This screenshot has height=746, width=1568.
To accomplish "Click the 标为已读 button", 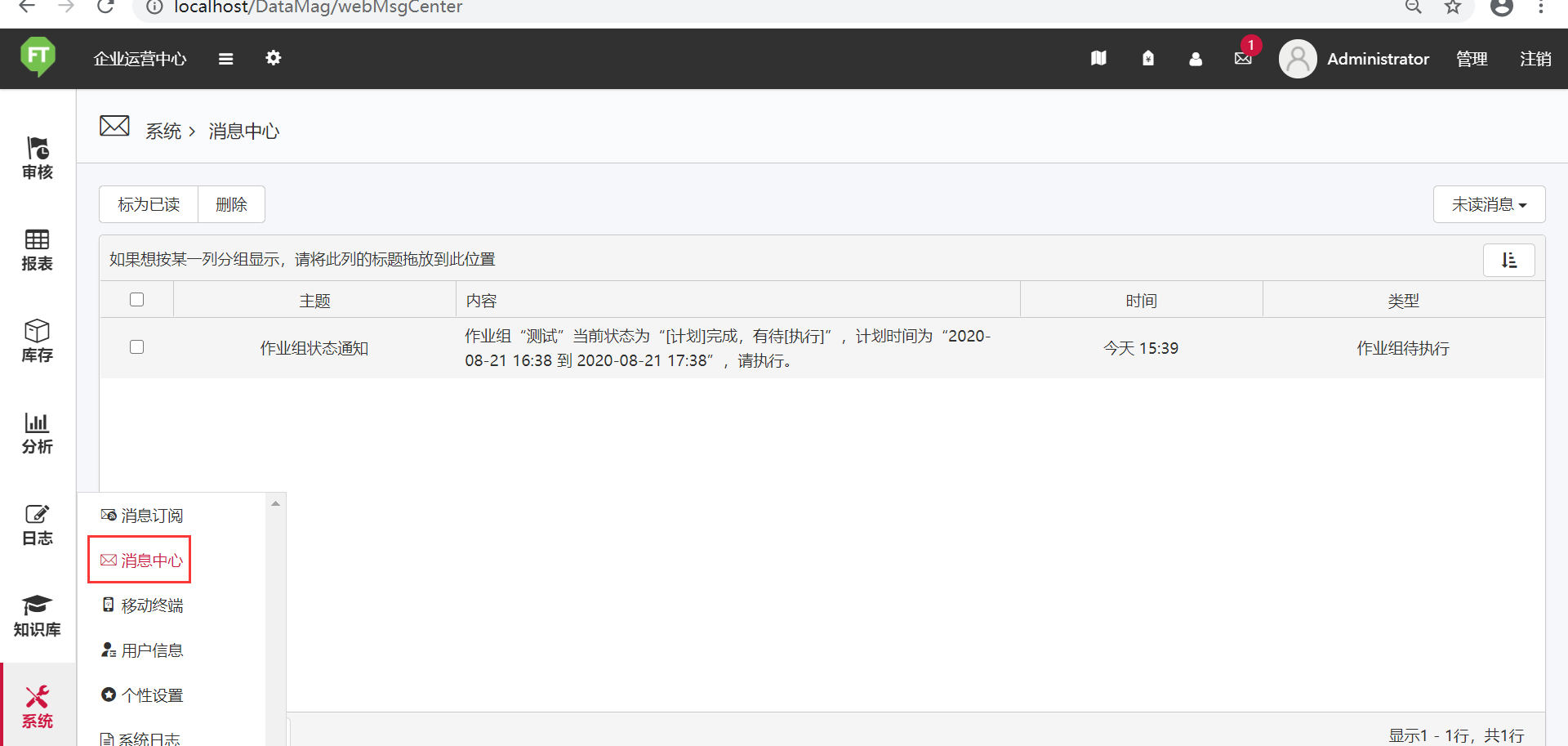I will pyautogui.click(x=149, y=204).
